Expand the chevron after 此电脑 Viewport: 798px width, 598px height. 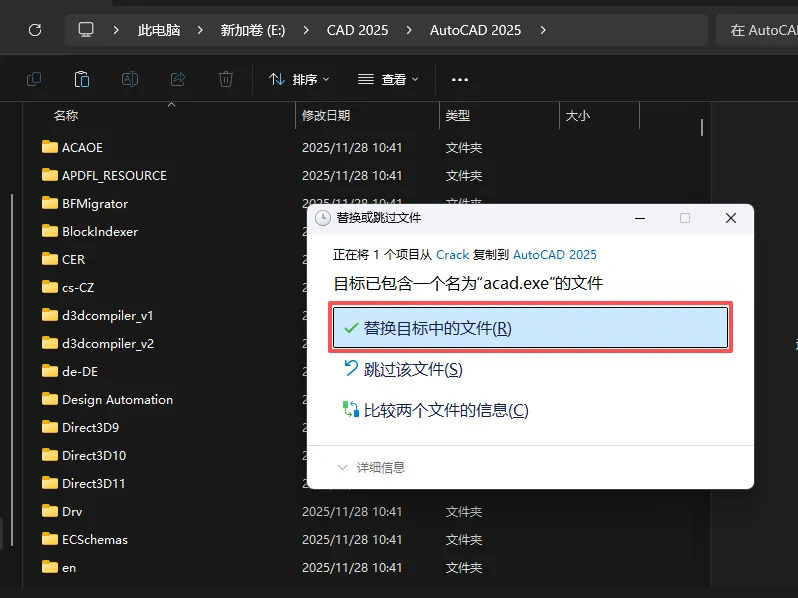coord(200,30)
